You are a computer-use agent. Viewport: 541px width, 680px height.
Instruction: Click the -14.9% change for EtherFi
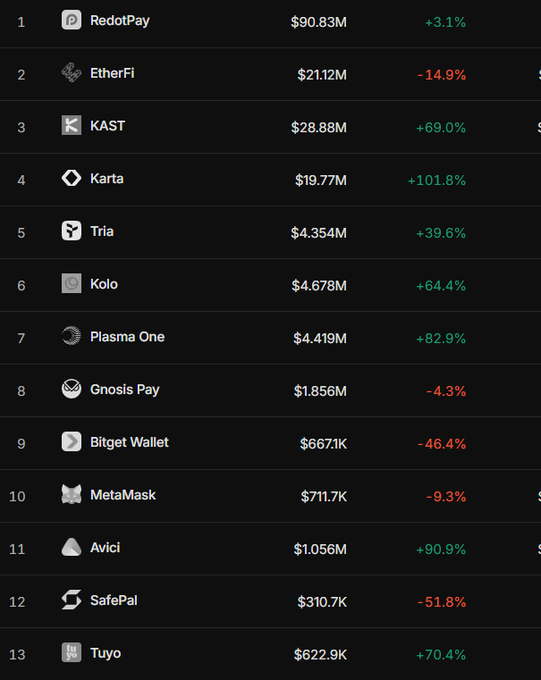click(442, 75)
